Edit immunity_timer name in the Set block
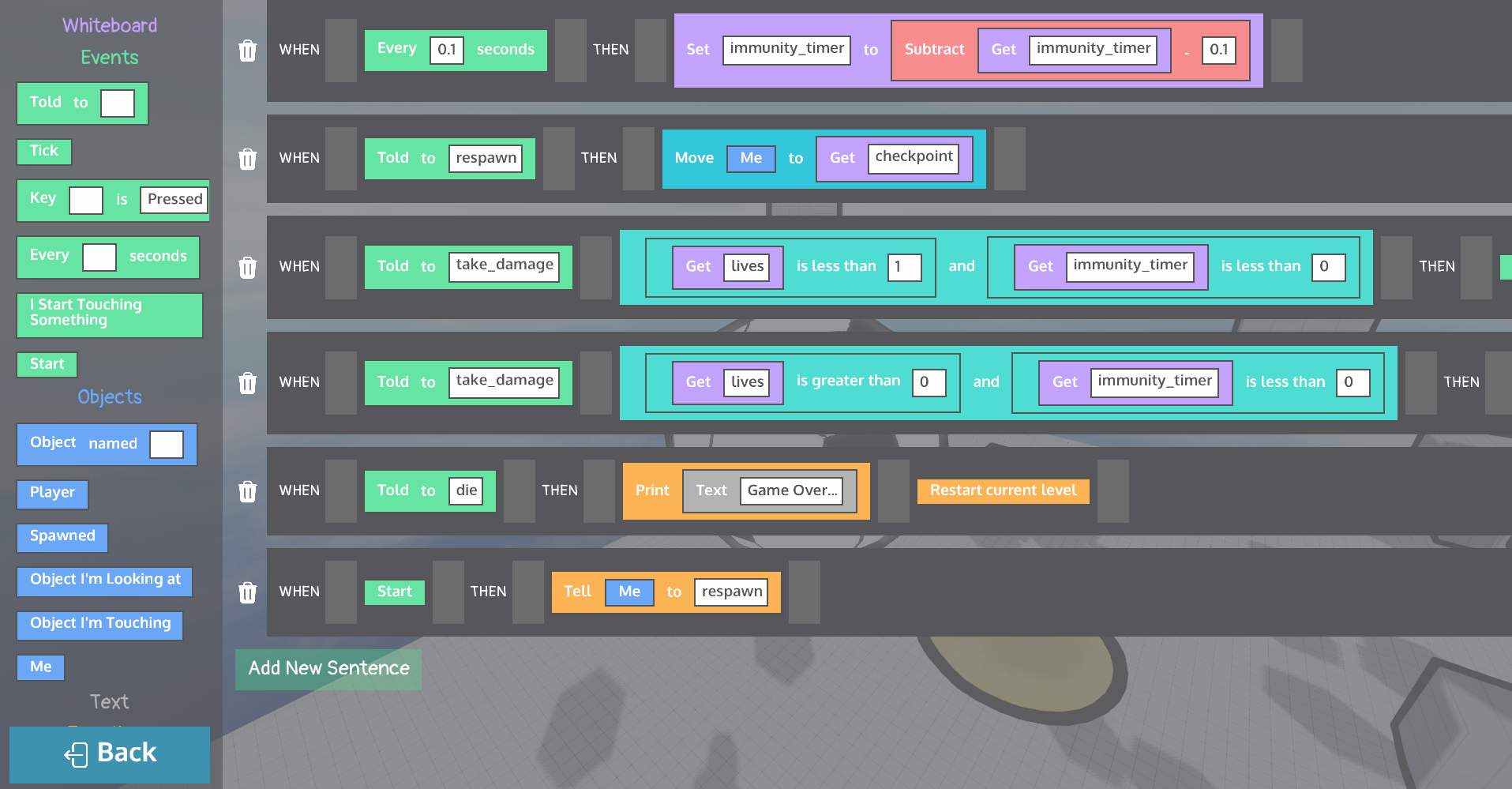The height and width of the screenshot is (789, 1512). click(786, 50)
